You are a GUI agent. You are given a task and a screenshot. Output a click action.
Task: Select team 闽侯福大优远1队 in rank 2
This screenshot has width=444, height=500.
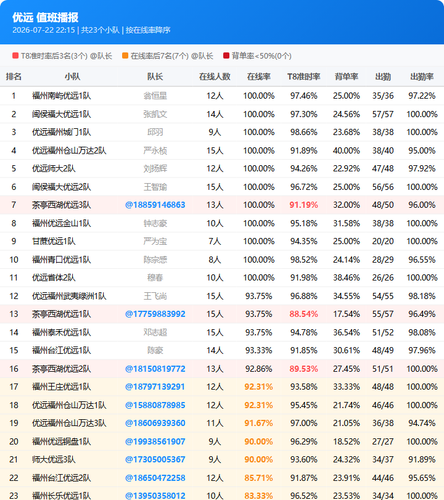(61, 114)
